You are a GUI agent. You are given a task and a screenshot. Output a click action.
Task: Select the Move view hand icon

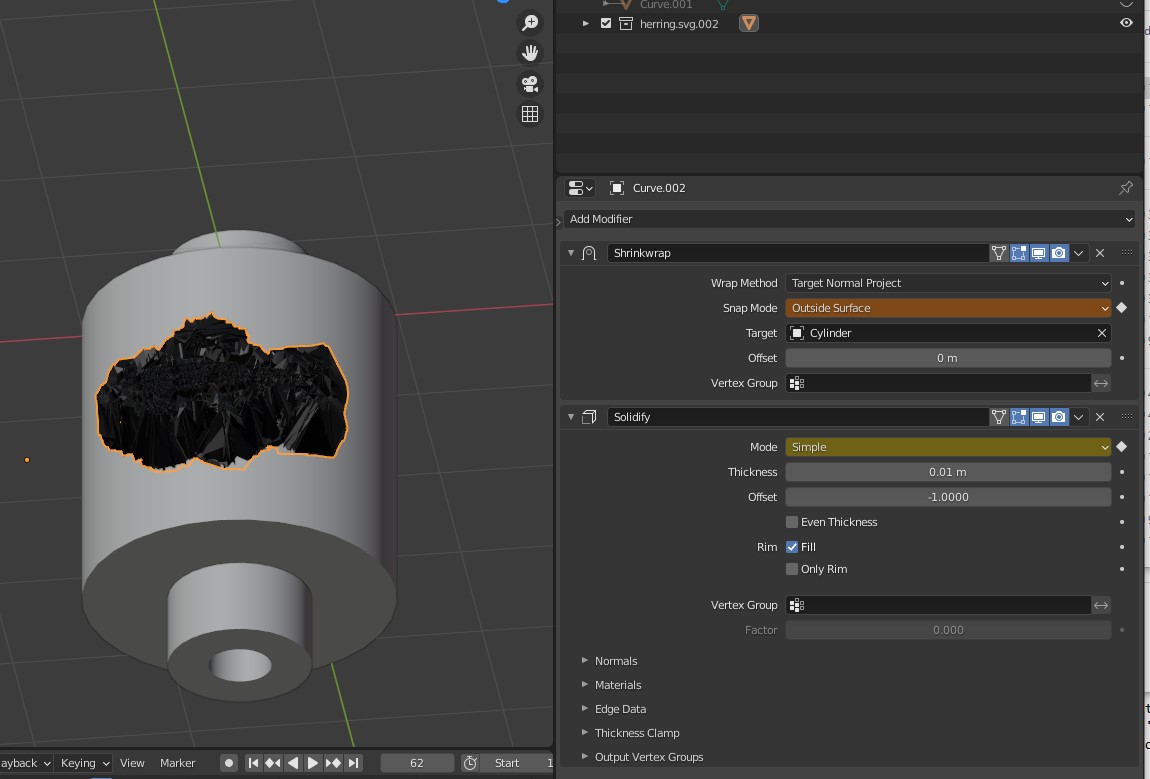coord(530,52)
